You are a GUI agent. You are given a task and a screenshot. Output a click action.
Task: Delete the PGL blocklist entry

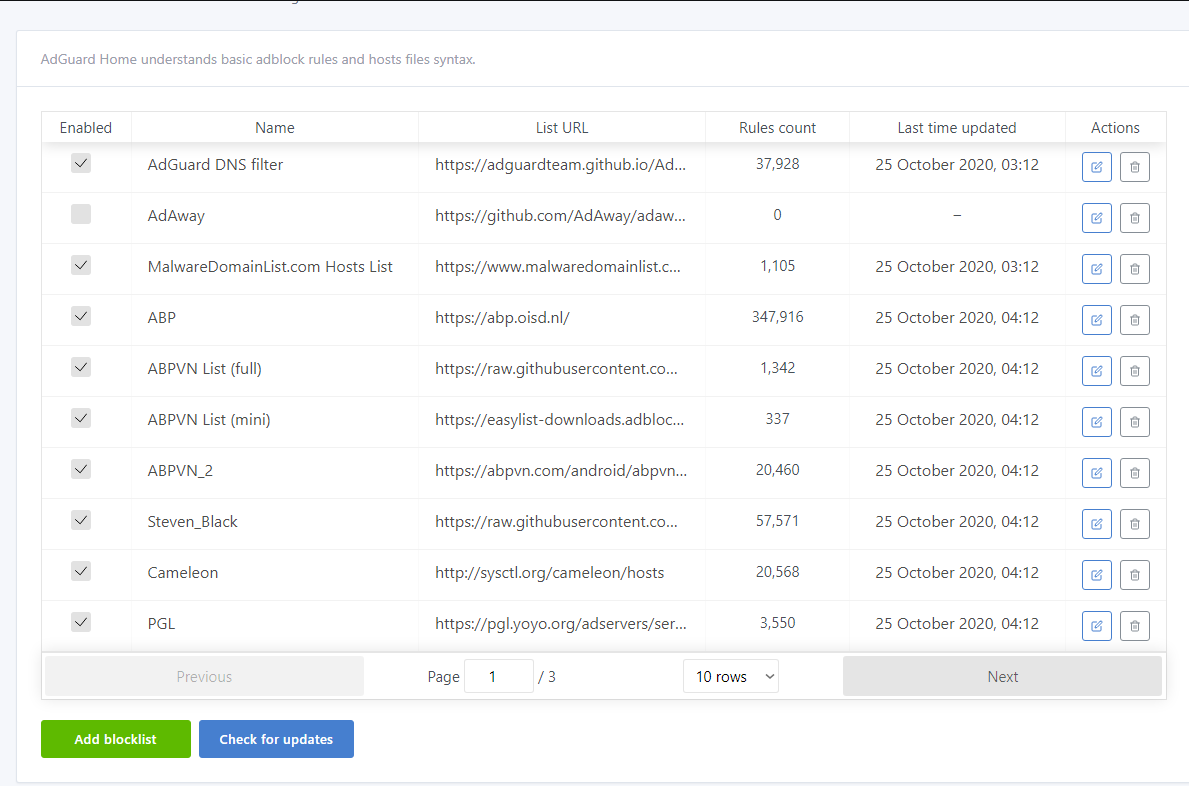coord(1134,625)
